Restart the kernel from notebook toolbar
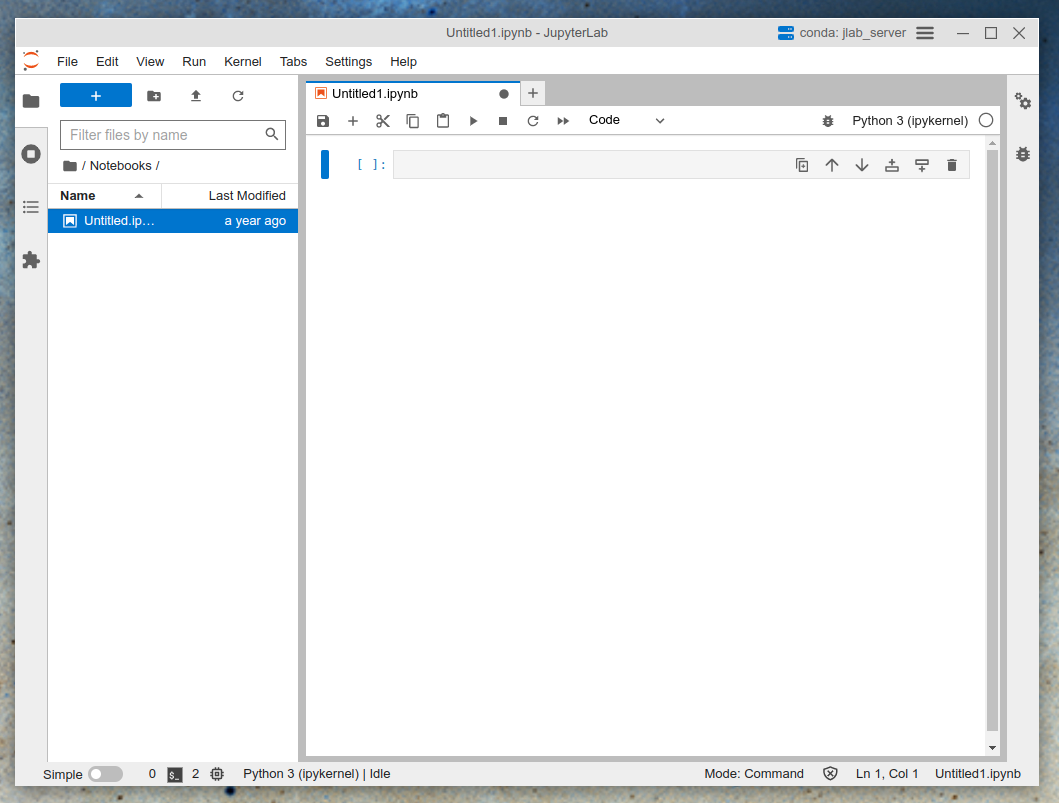Viewport: 1059px width, 803px height. (533, 121)
